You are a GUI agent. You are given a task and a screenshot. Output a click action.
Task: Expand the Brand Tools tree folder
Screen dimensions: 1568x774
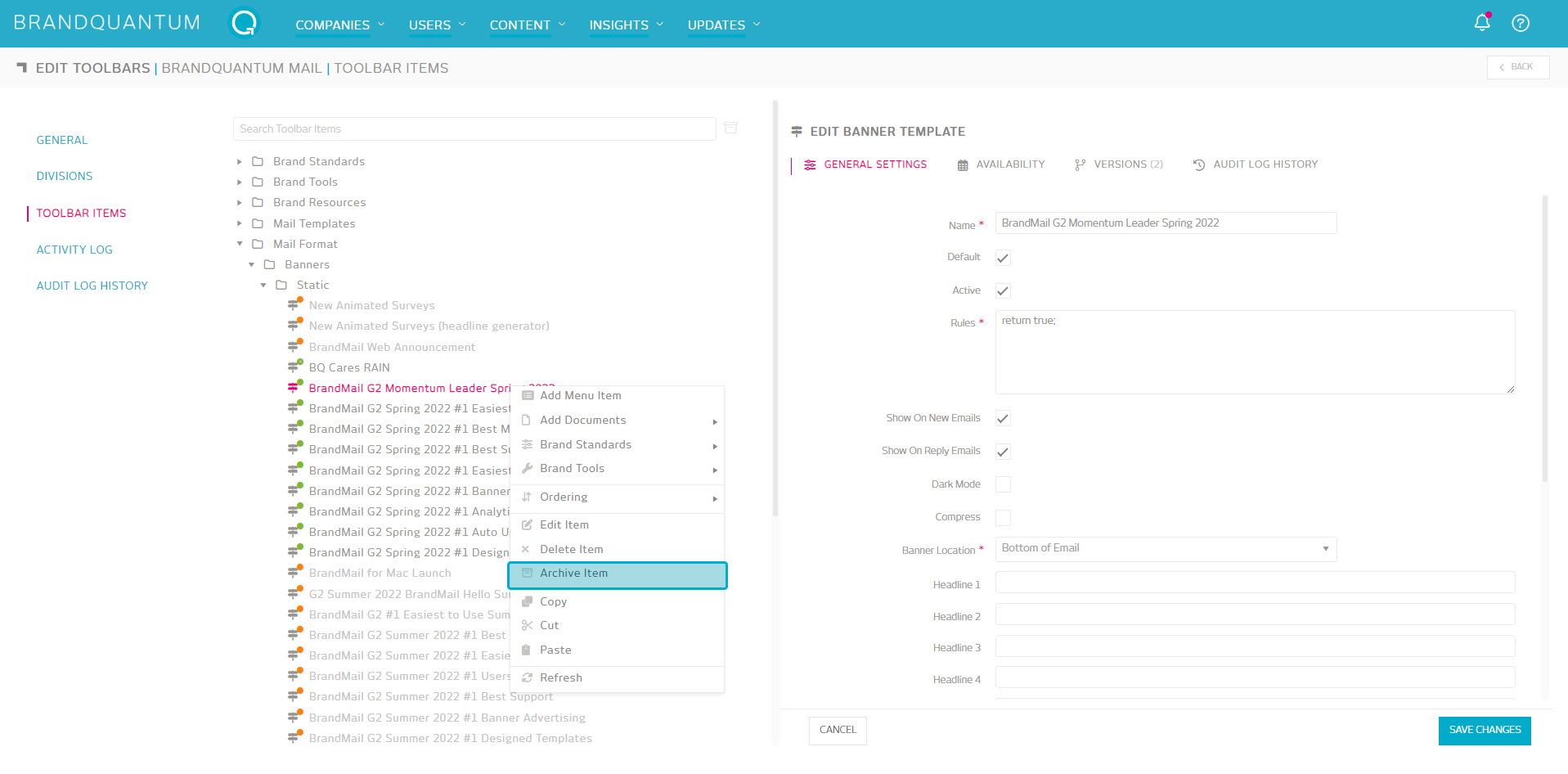click(x=240, y=182)
